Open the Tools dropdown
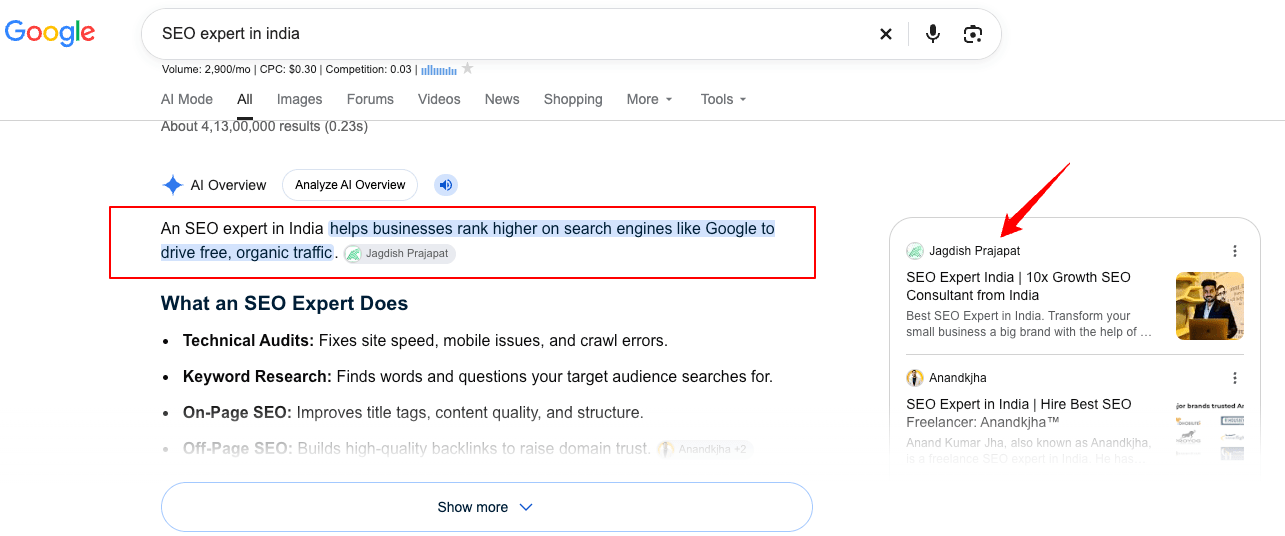This screenshot has width=1285, height=536. tap(724, 99)
